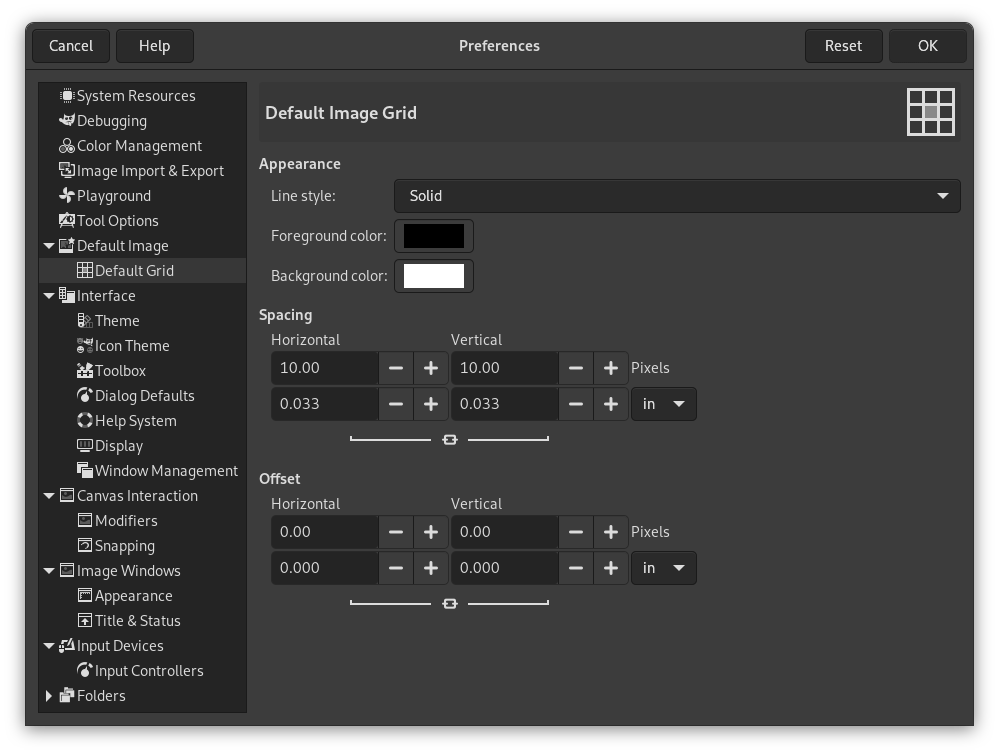This screenshot has width=999, height=754.
Task: Open Tool Options preferences
Action: [118, 220]
